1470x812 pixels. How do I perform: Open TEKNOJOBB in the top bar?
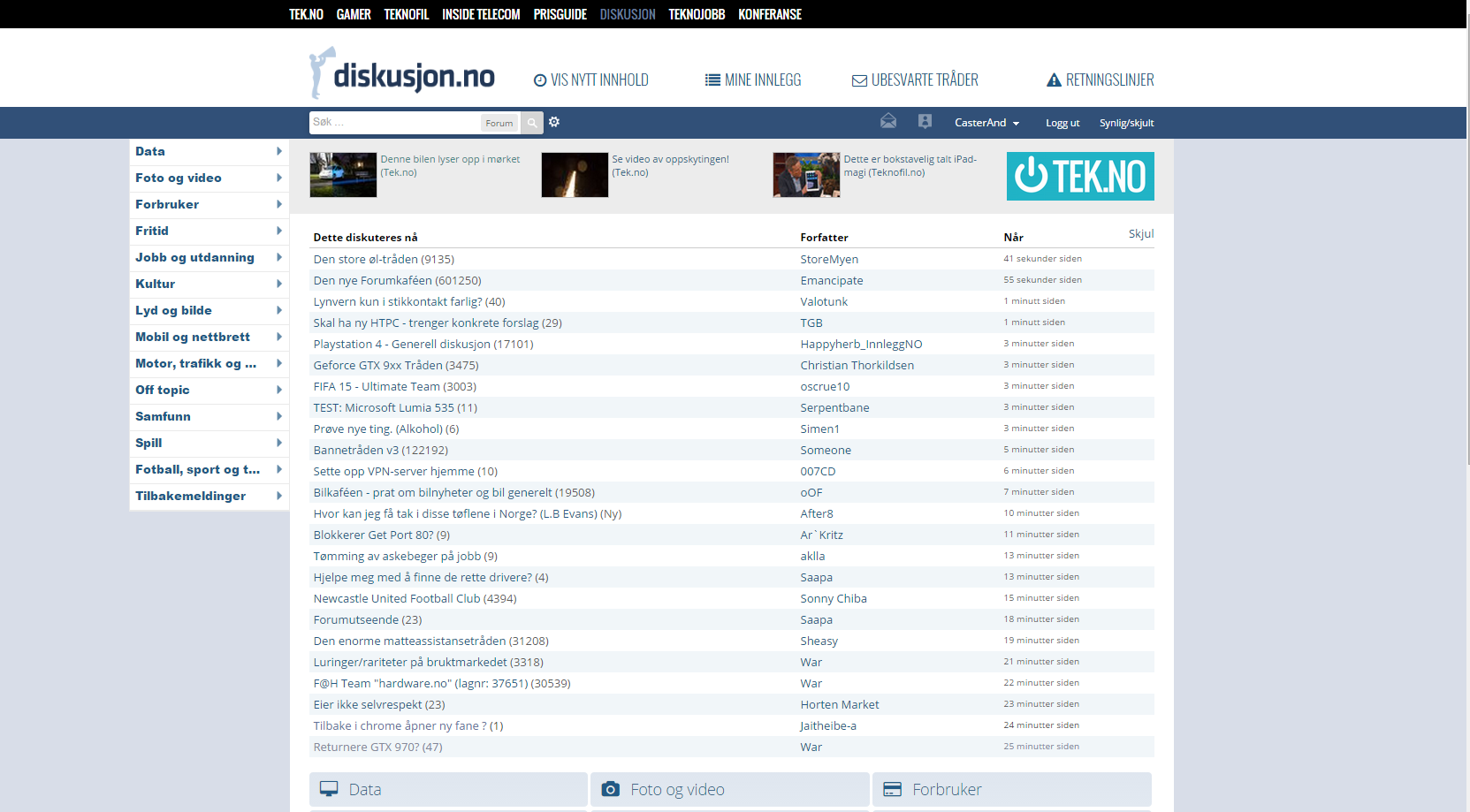tap(697, 14)
